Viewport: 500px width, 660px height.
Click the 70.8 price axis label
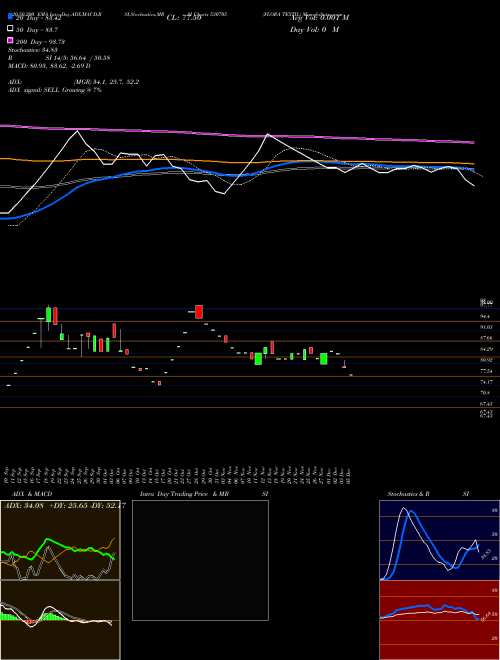485,393
